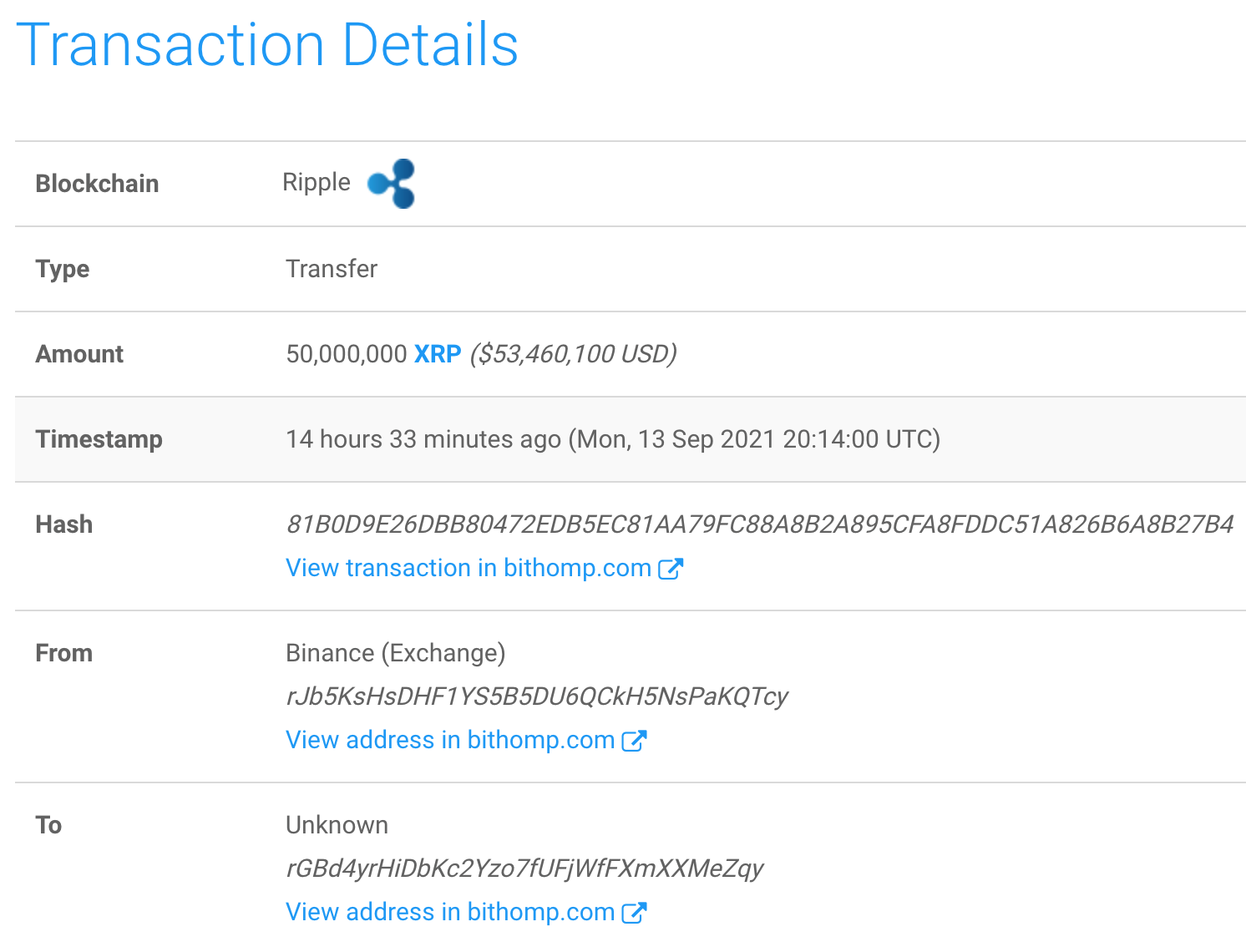Click the external link icon next to To address link
Image resolution: width=1246 pixels, height=952 pixels.
pyautogui.click(x=636, y=912)
